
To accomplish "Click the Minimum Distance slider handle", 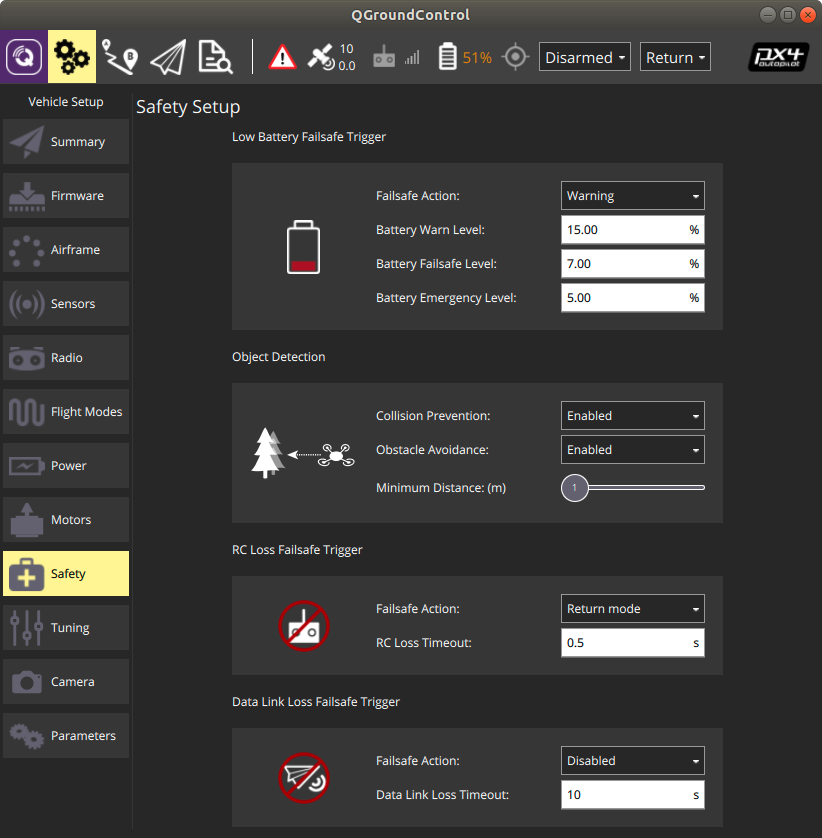I will tap(575, 487).
